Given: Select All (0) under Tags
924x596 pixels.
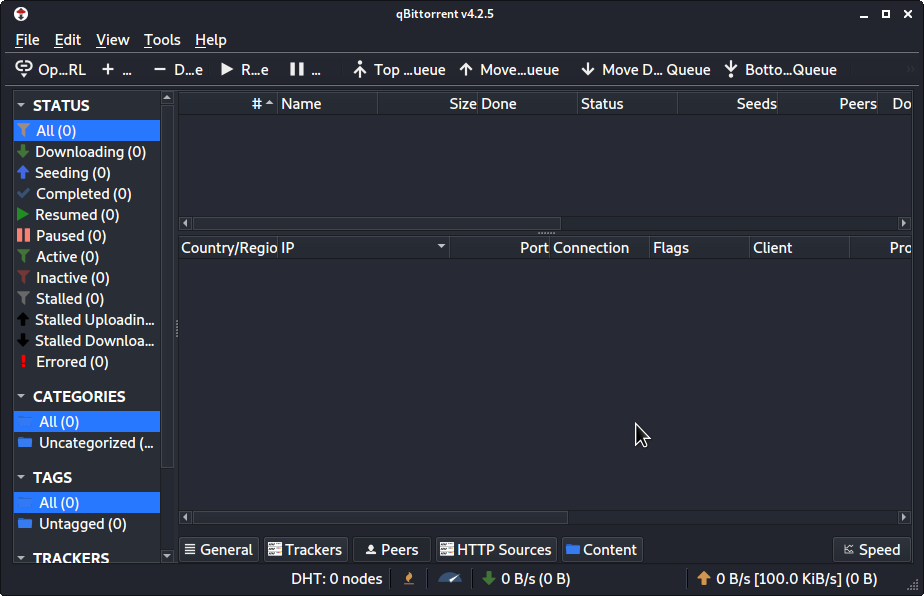Looking at the screenshot, I should (x=87, y=503).
